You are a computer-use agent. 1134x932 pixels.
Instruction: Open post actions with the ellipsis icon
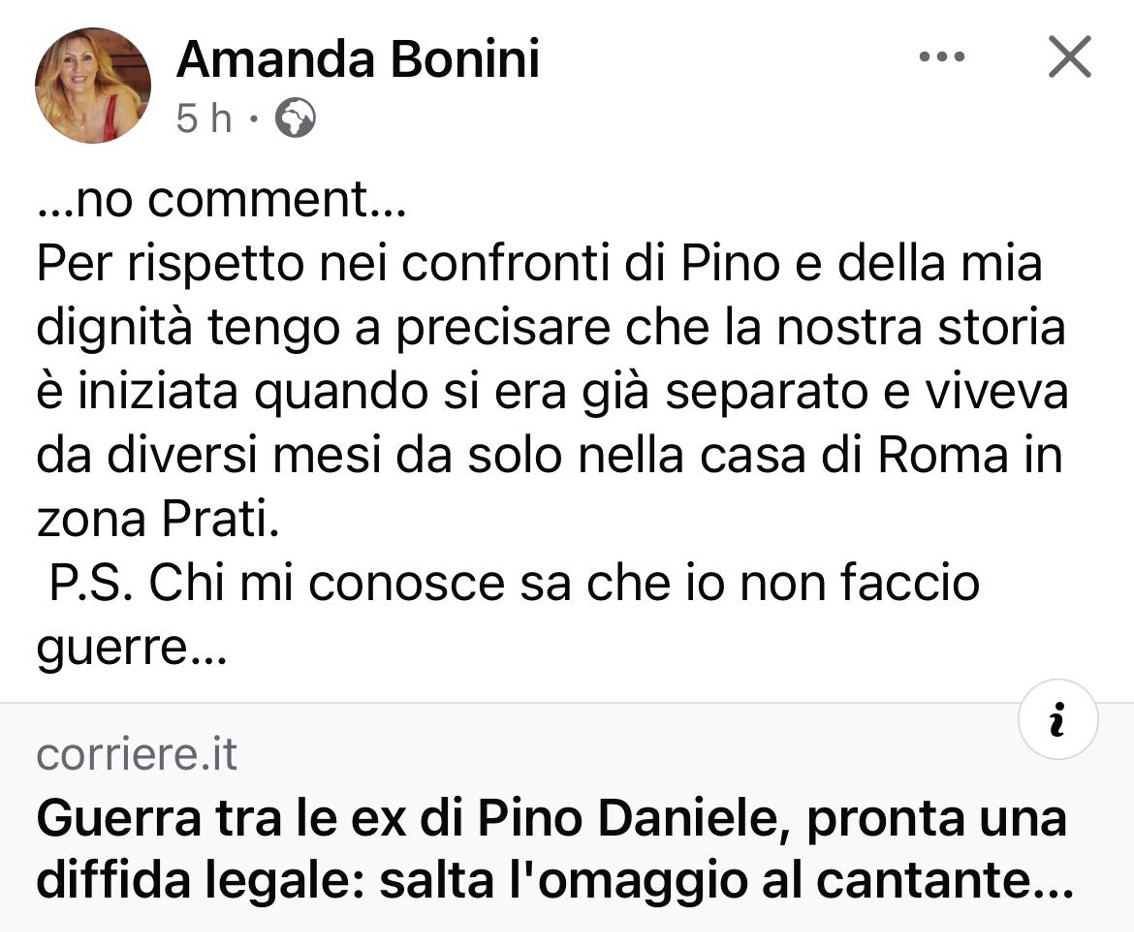941,57
